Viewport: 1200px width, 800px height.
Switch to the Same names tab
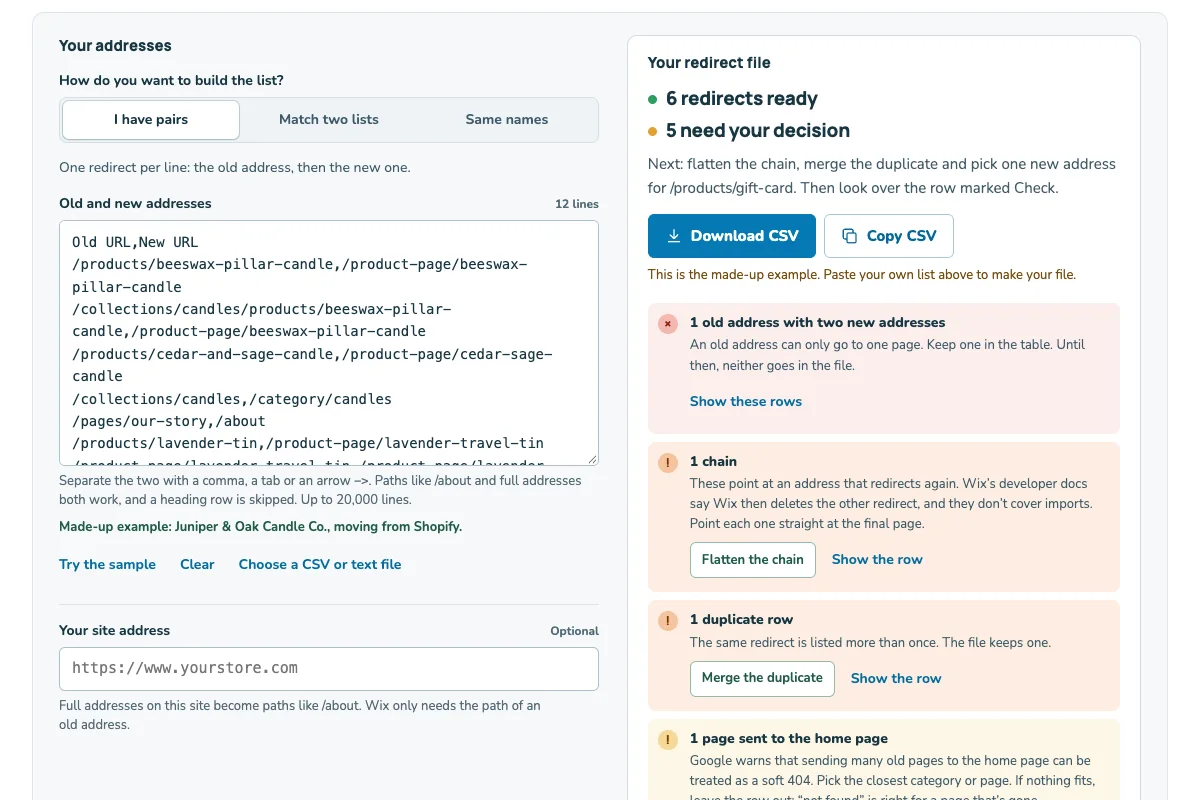pos(507,120)
